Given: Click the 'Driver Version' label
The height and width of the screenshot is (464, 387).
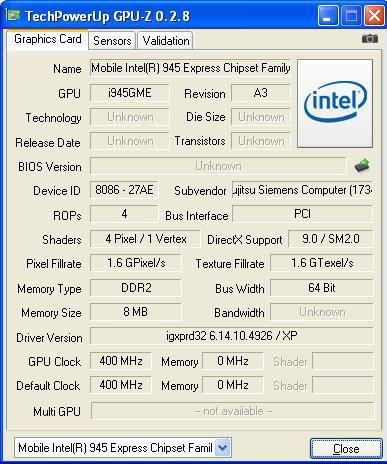Looking at the screenshot, I should [x=49, y=338].
